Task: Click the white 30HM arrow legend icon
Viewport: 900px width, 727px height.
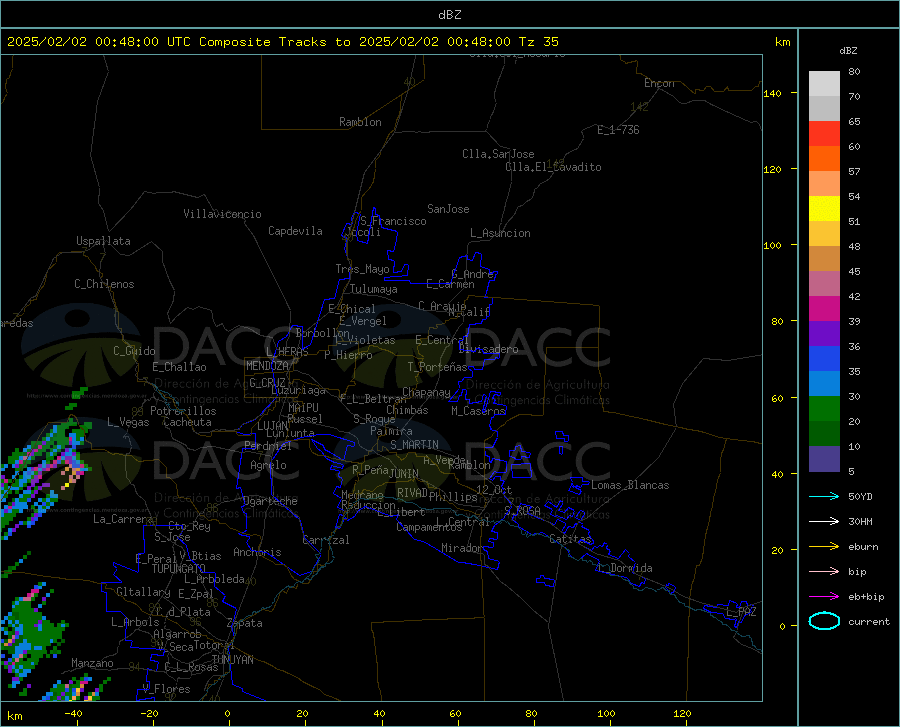Action: coord(824,522)
